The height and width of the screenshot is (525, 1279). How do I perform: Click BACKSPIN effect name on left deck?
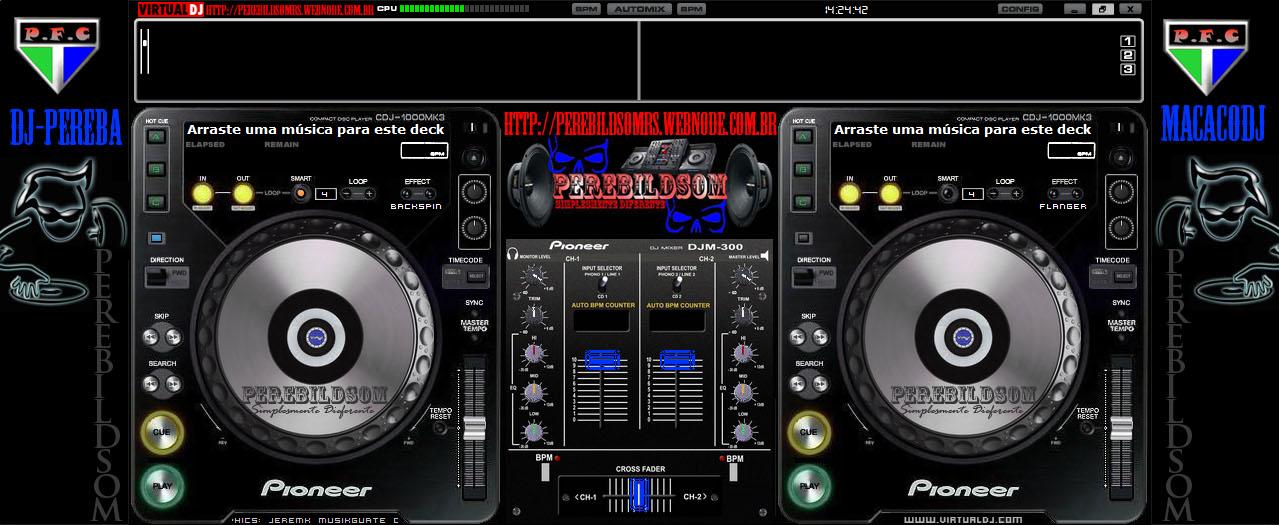[416, 206]
